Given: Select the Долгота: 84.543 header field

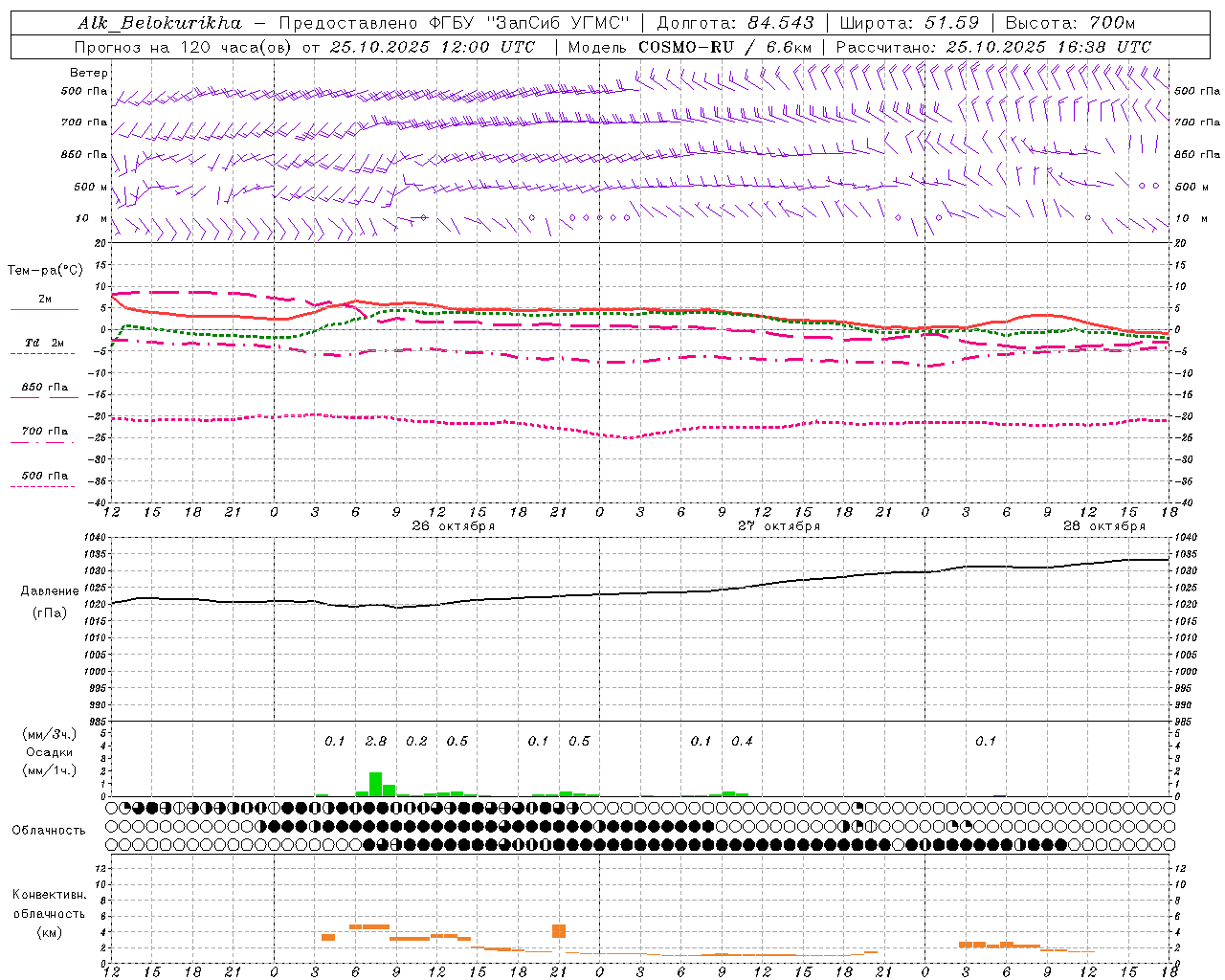Looking at the screenshot, I should pos(736,23).
